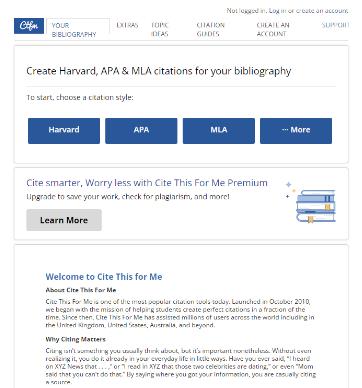Select Create an Account in navigation bar

click(x=273, y=29)
